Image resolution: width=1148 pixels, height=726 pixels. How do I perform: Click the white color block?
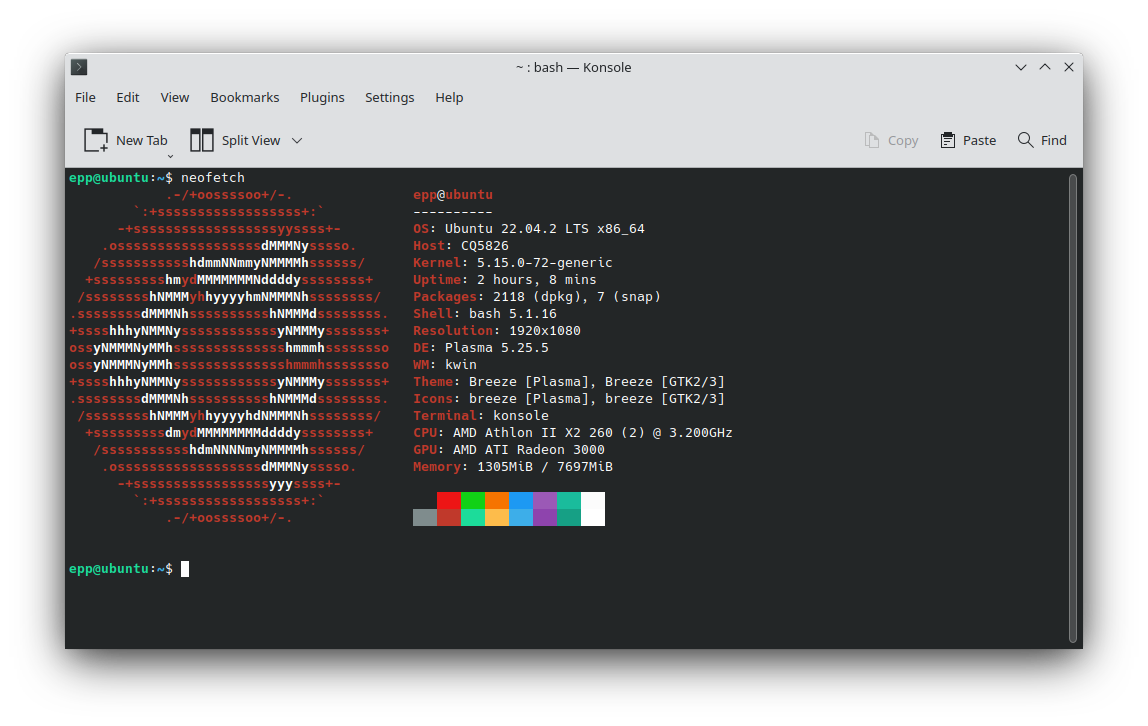pos(593,509)
